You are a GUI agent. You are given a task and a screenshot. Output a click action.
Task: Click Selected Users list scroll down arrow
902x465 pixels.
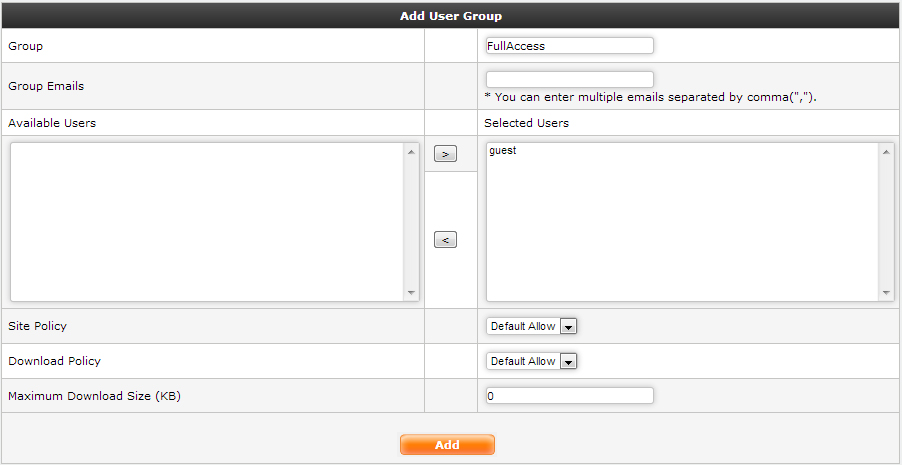[886, 292]
